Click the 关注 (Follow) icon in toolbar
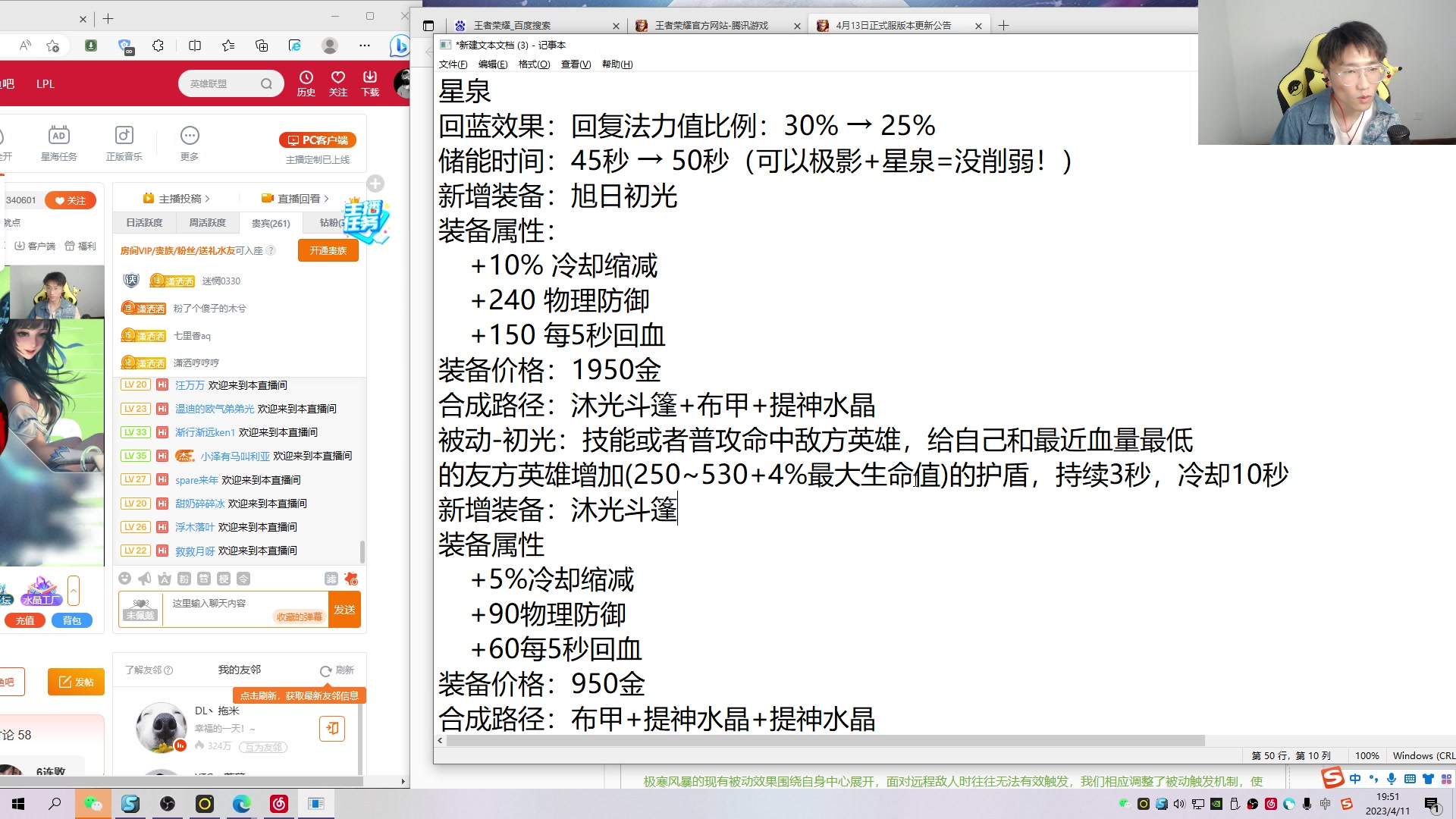Screen dimensions: 1456x819 [337, 83]
